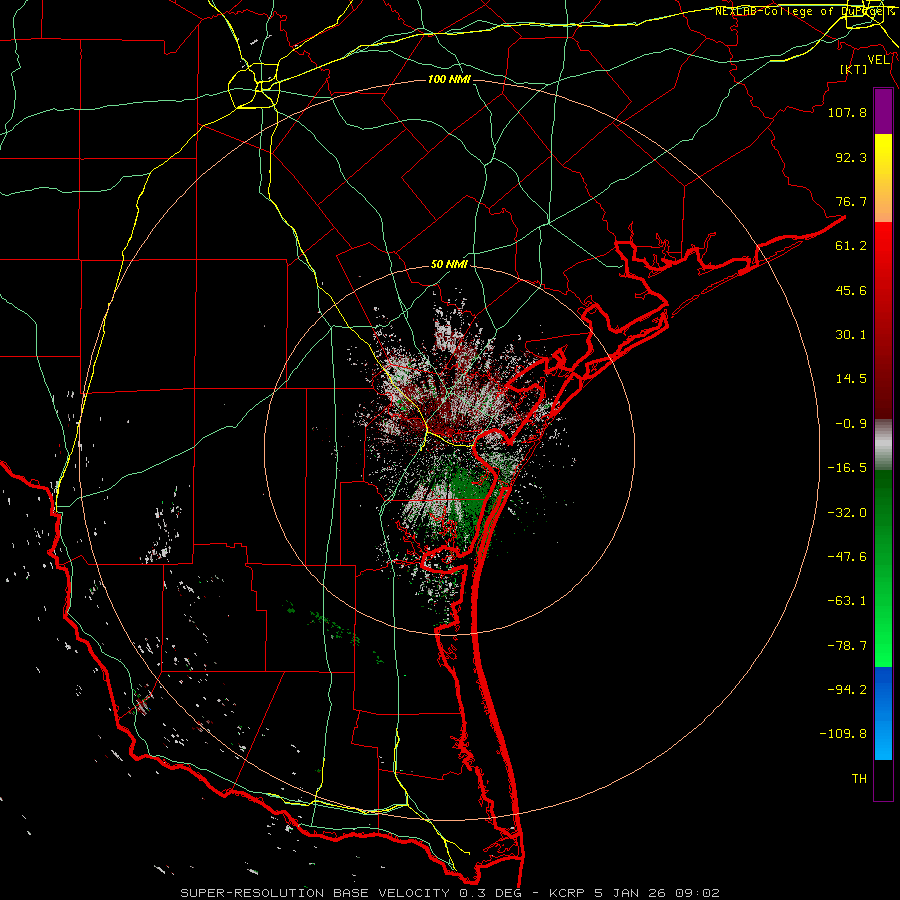Click the 50 NMI range ring label

[x=449, y=265]
